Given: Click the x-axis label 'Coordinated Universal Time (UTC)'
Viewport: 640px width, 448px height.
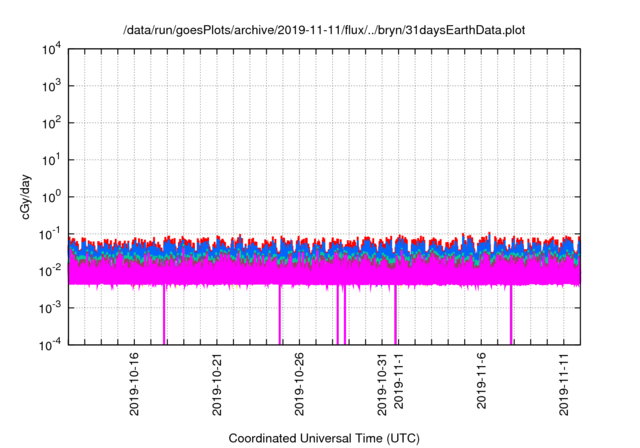Looking at the screenshot, I should point(324,438).
